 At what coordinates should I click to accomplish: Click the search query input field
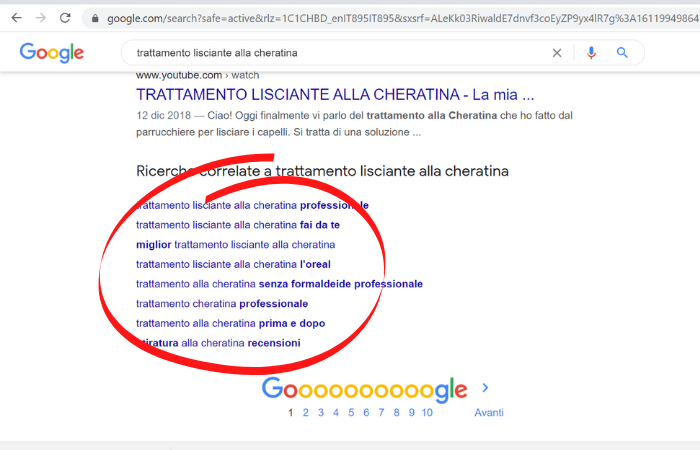[330, 53]
